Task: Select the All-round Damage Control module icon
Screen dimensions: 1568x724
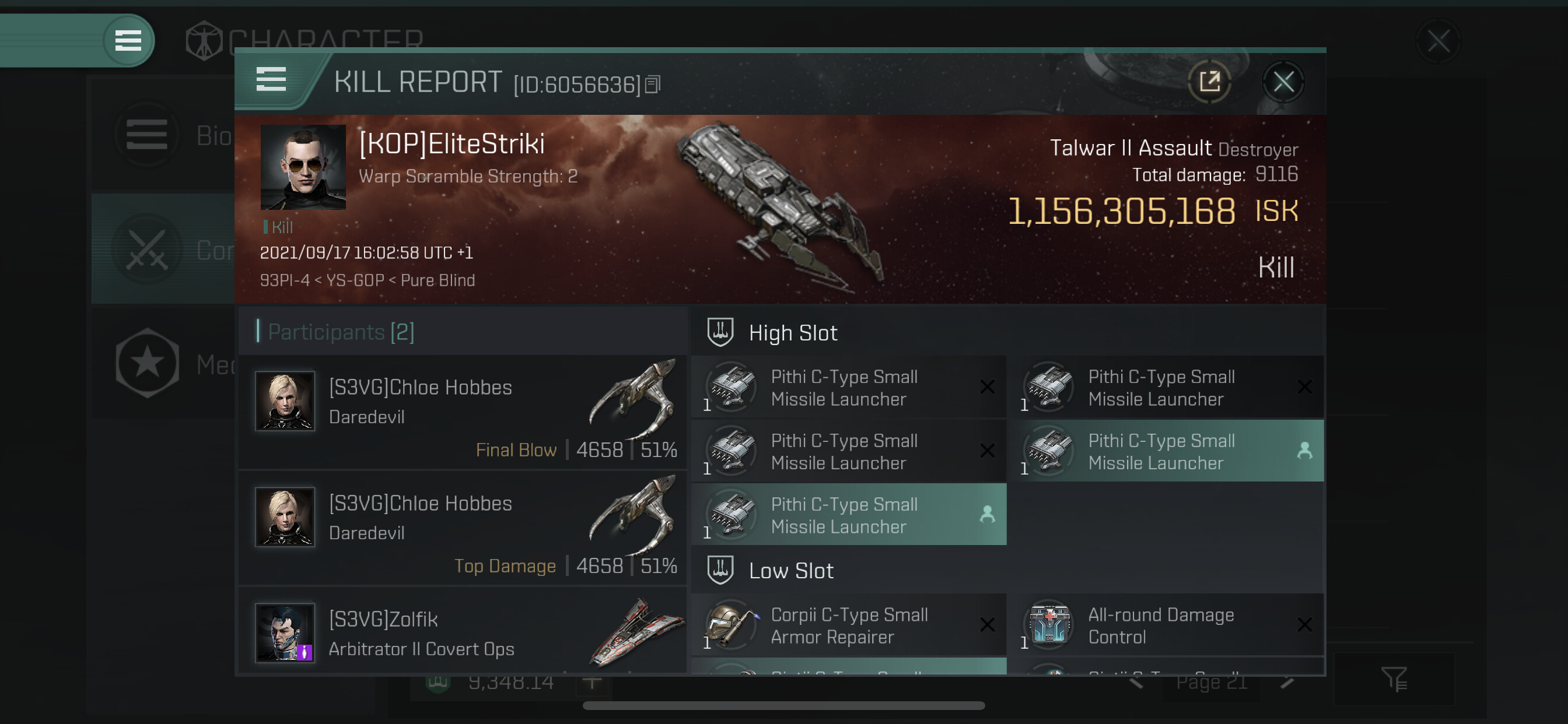Action: [1049, 625]
